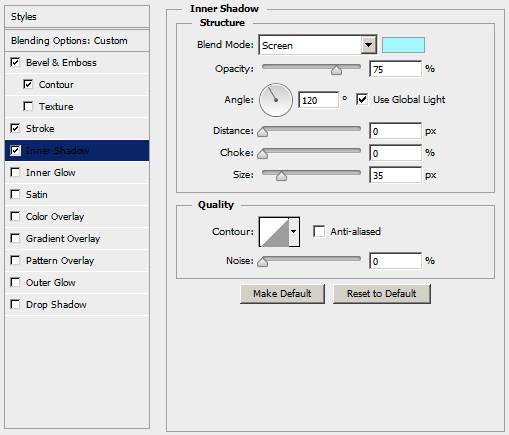Image resolution: width=509 pixels, height=435 pixels.
Task: Toggle the Contour style checkbox
Action: [28, 84]
